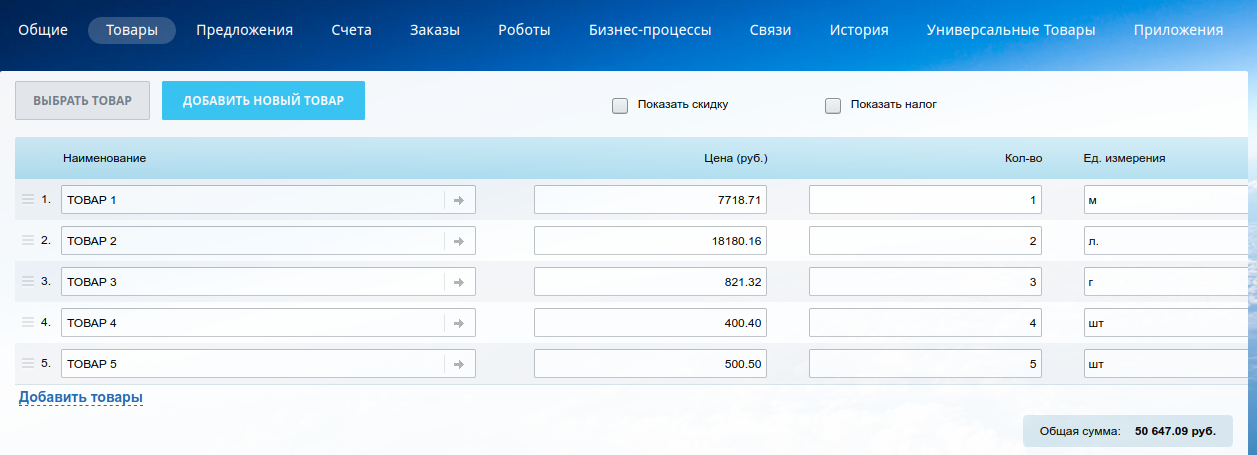Open the Предложения tab

(x=245, y=30)
